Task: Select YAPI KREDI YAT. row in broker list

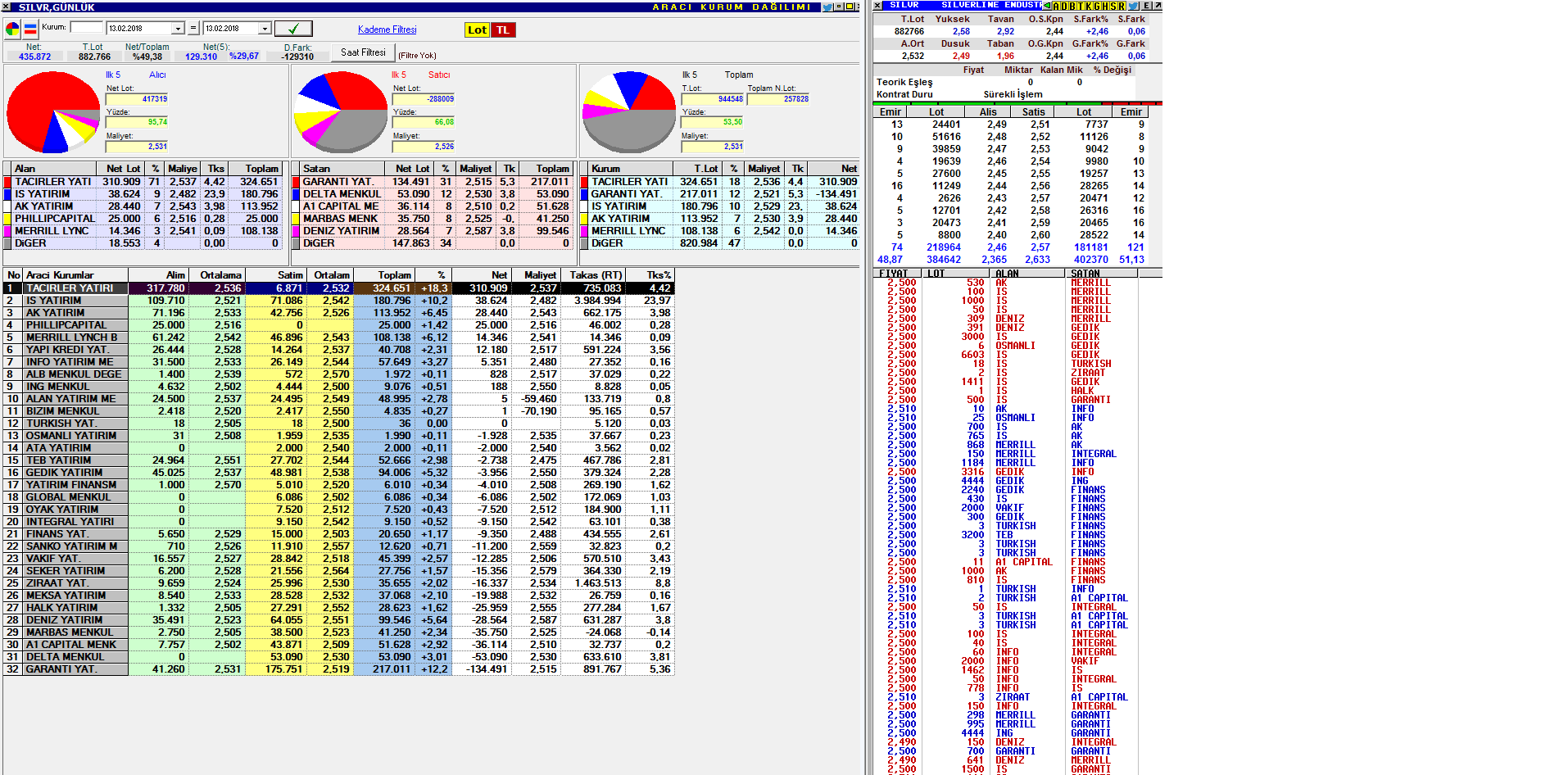Action: (339, 350)
